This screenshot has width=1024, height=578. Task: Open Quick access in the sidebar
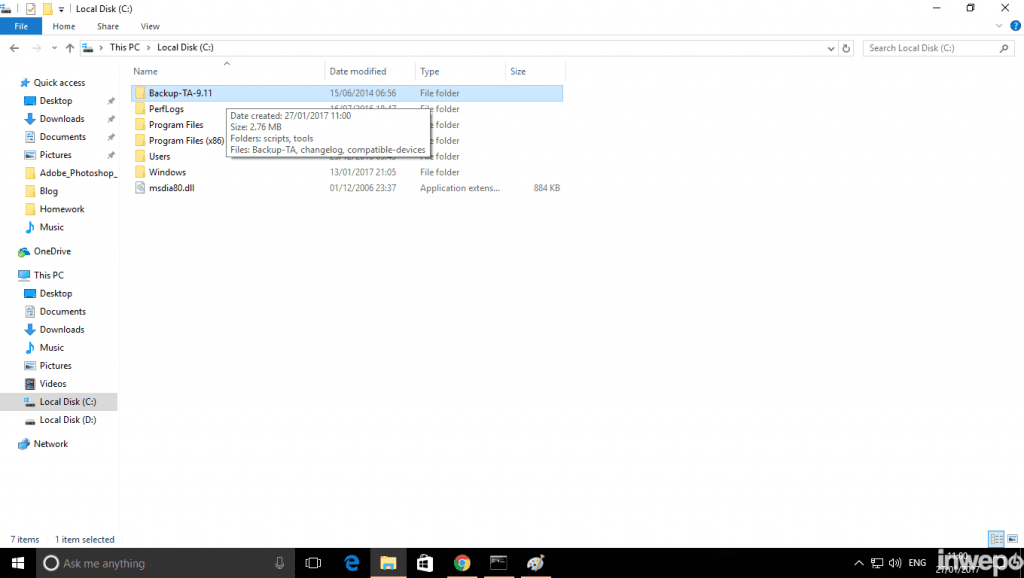pos(59,82)
